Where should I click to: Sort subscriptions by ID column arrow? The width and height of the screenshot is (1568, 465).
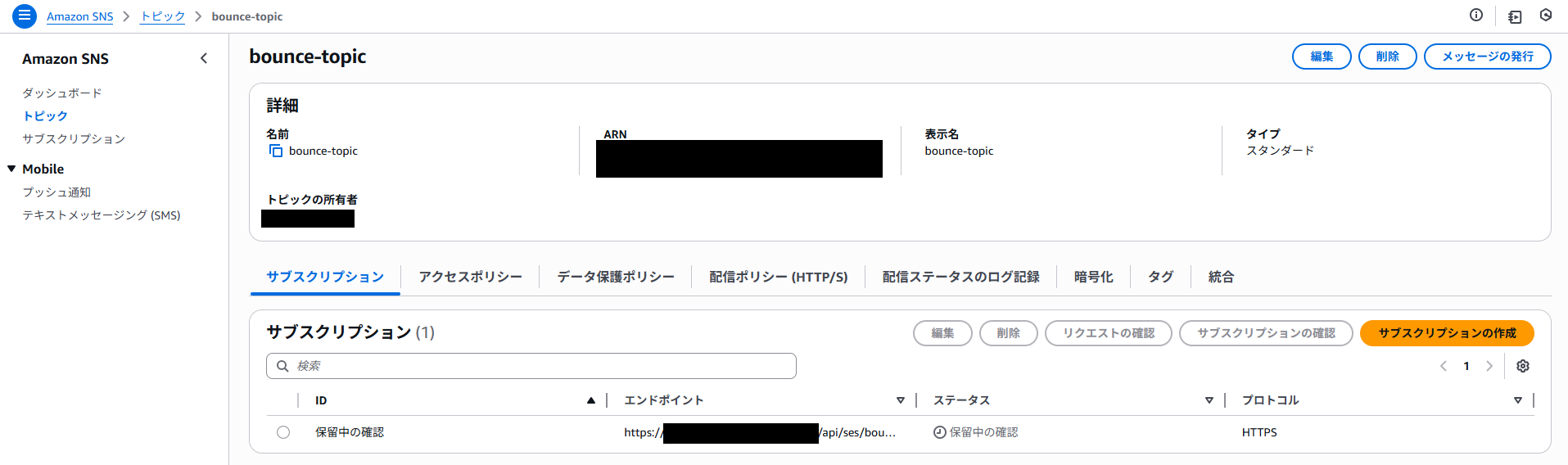point(590,400)
